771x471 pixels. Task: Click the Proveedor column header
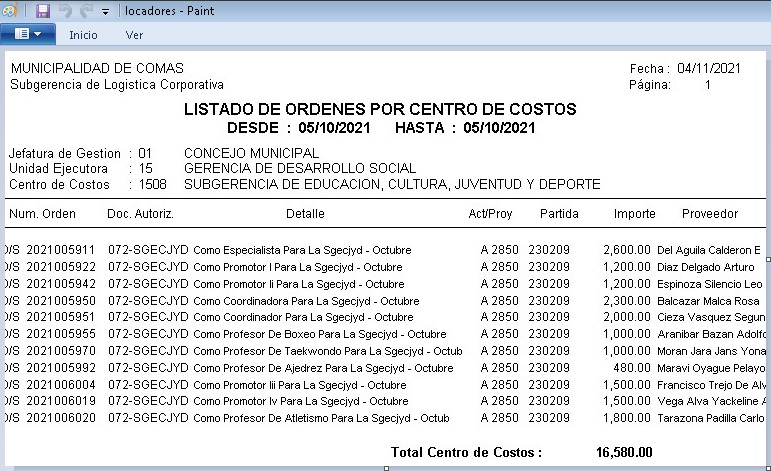[x=710, y=214]
